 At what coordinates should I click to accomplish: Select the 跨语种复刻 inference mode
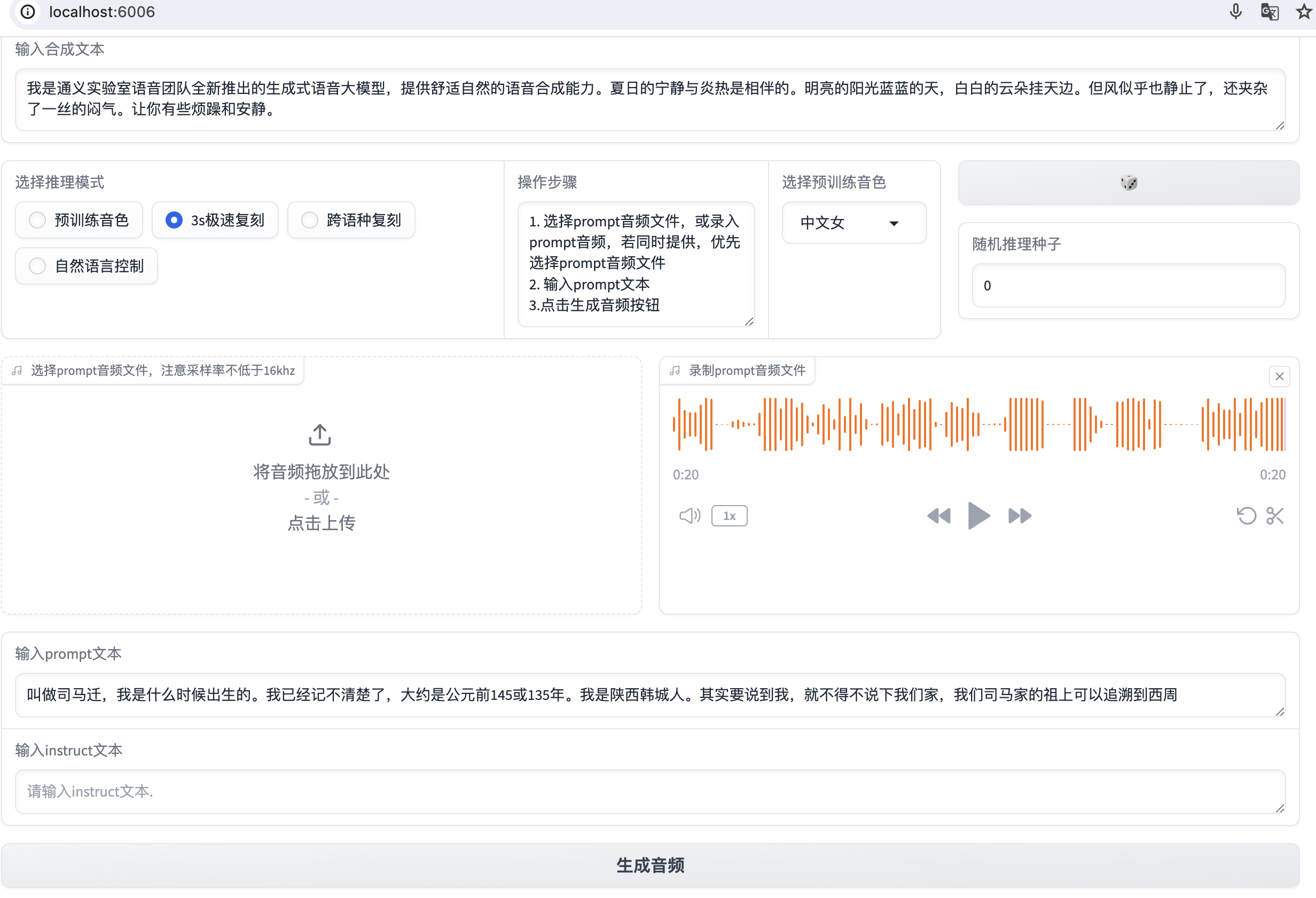(x=351, y=219)
